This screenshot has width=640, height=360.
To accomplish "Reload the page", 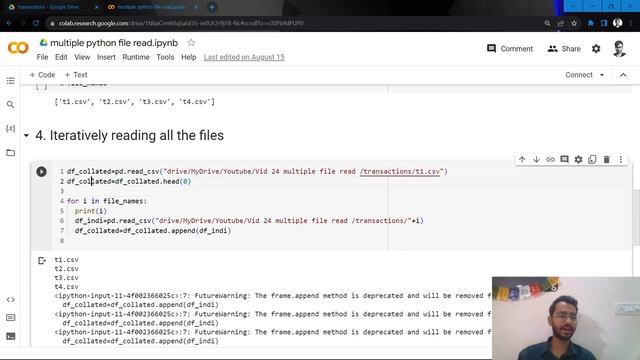I will [x=36, y=23].
